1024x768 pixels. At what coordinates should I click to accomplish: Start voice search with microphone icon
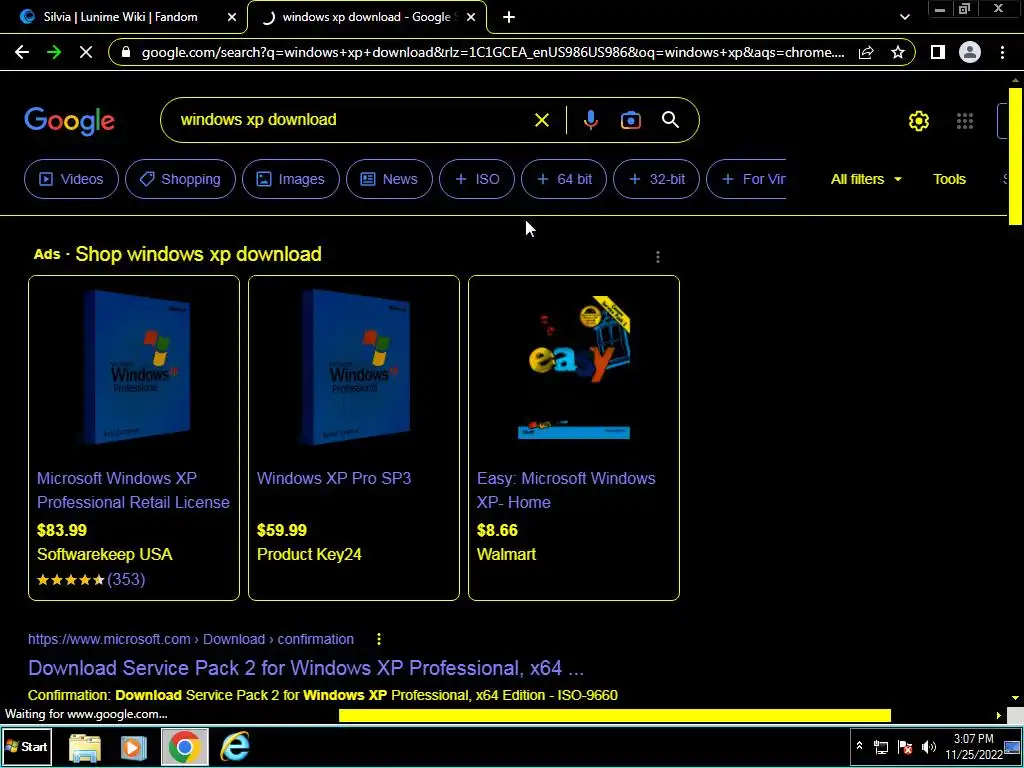click(x=590, y=120)
